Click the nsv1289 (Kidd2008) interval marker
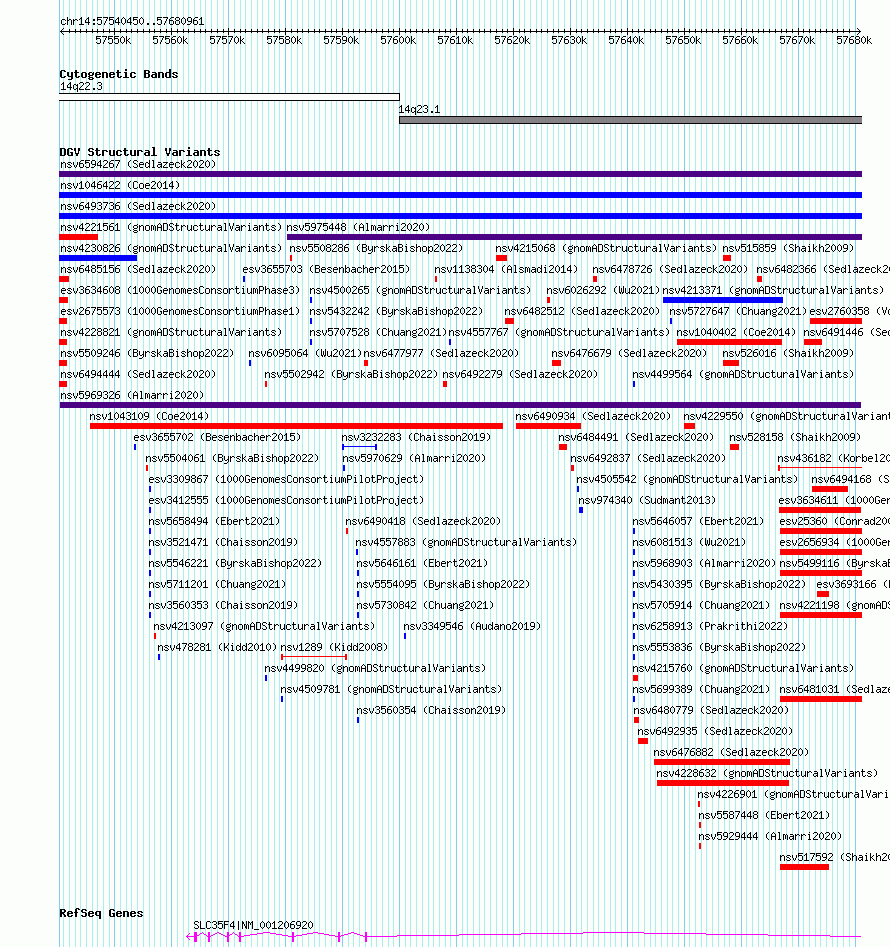The height and width of the screenshot is (947, 890). point(314,656)
